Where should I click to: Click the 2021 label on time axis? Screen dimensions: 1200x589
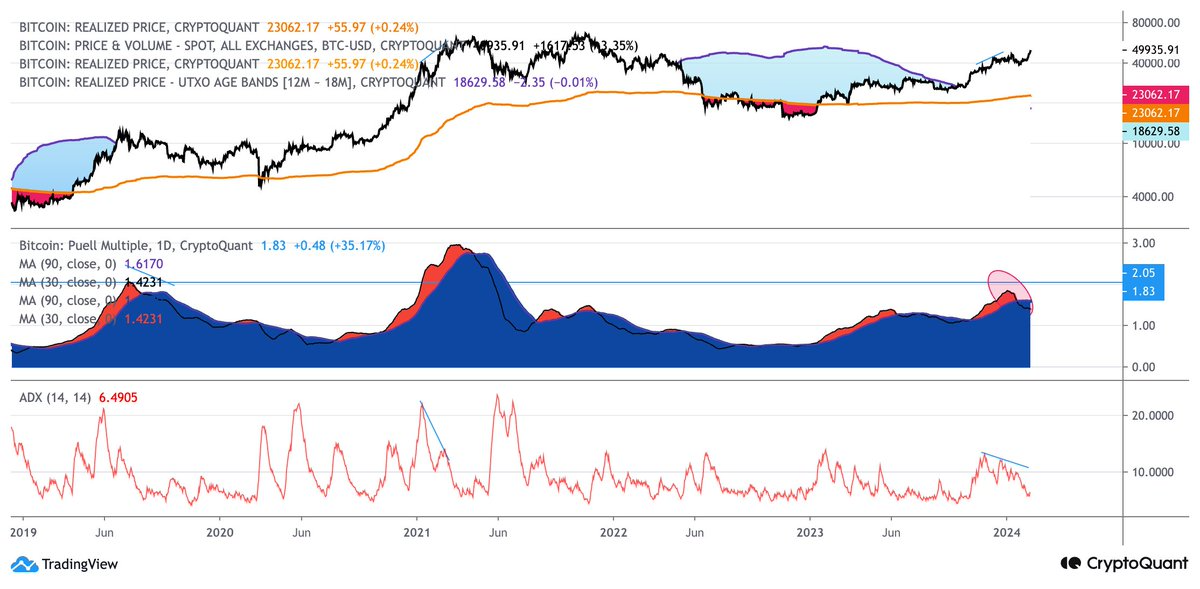[x=418, y=534]
